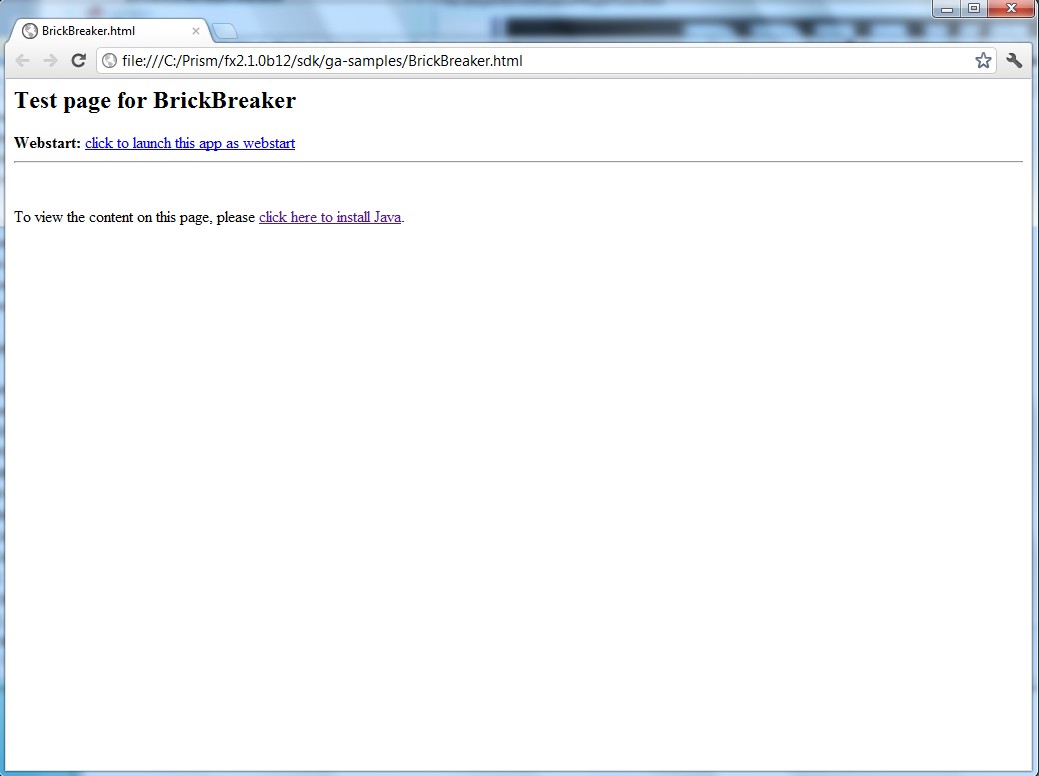
Task: Open the wrench settings menu
Action: click(x=1014, y=61)
